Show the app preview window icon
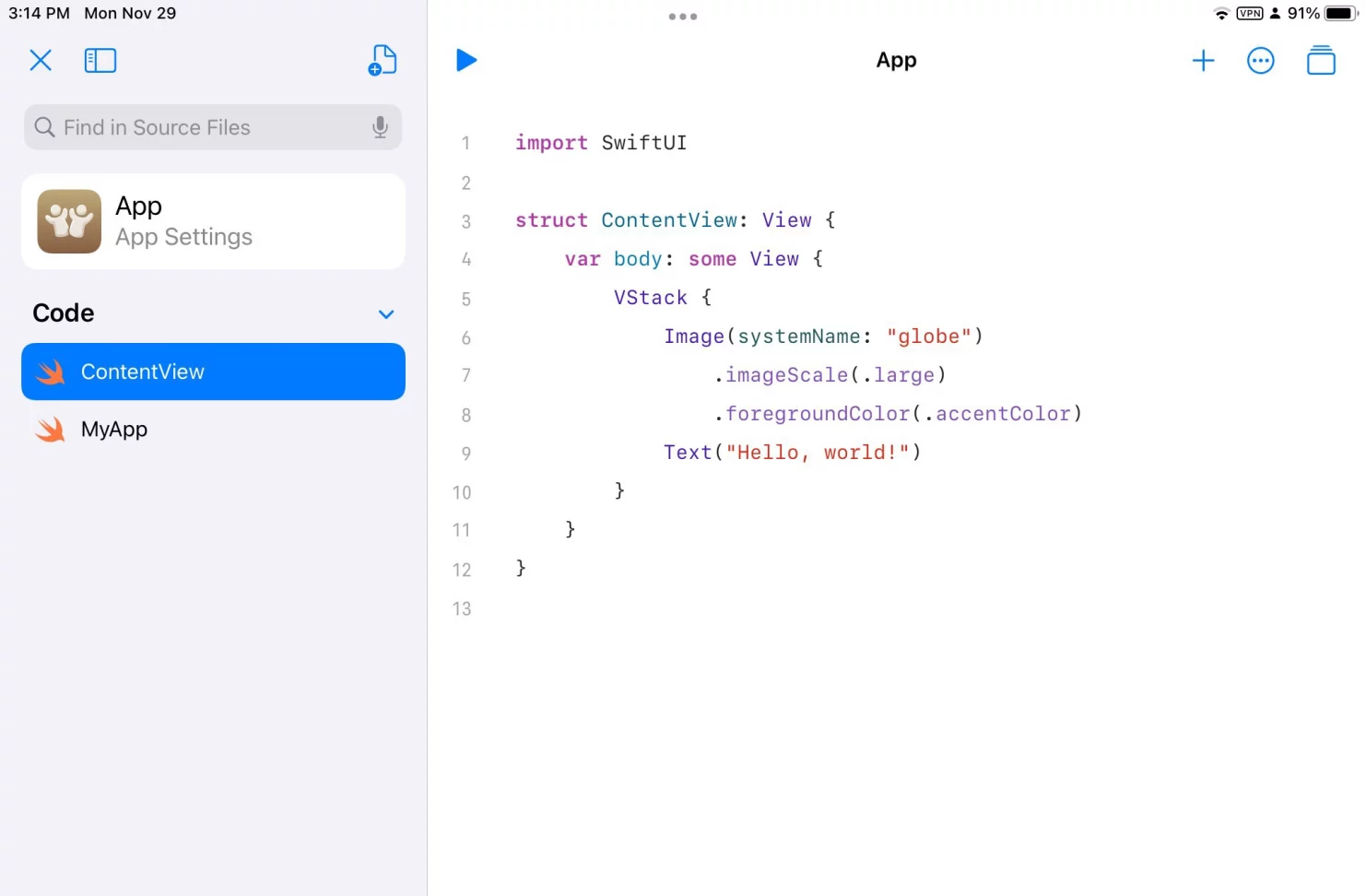Viewport: 1366px width, 896px height. pos(1321,60)
